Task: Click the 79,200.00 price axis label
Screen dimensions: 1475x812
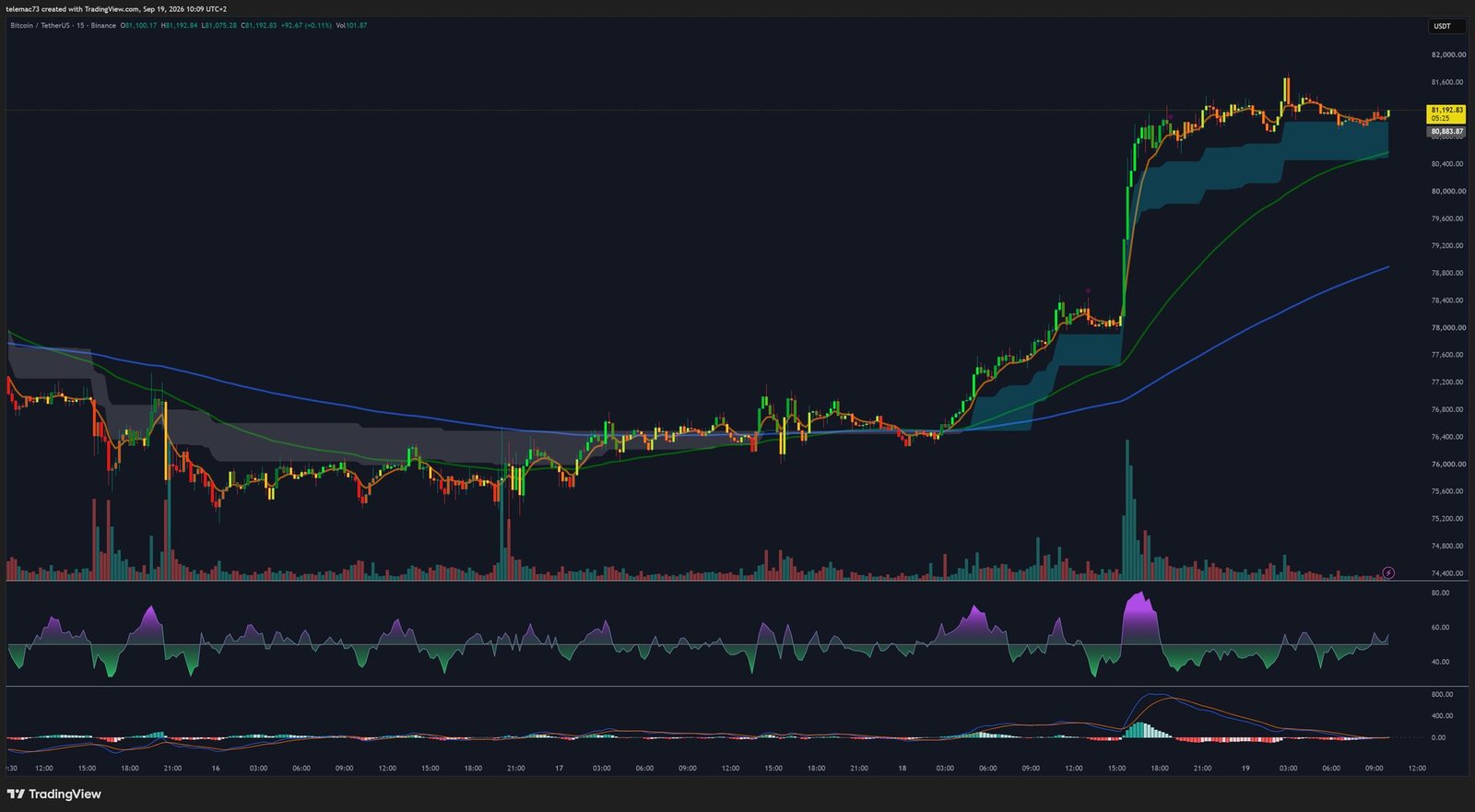Action: tap(1448, 246)
